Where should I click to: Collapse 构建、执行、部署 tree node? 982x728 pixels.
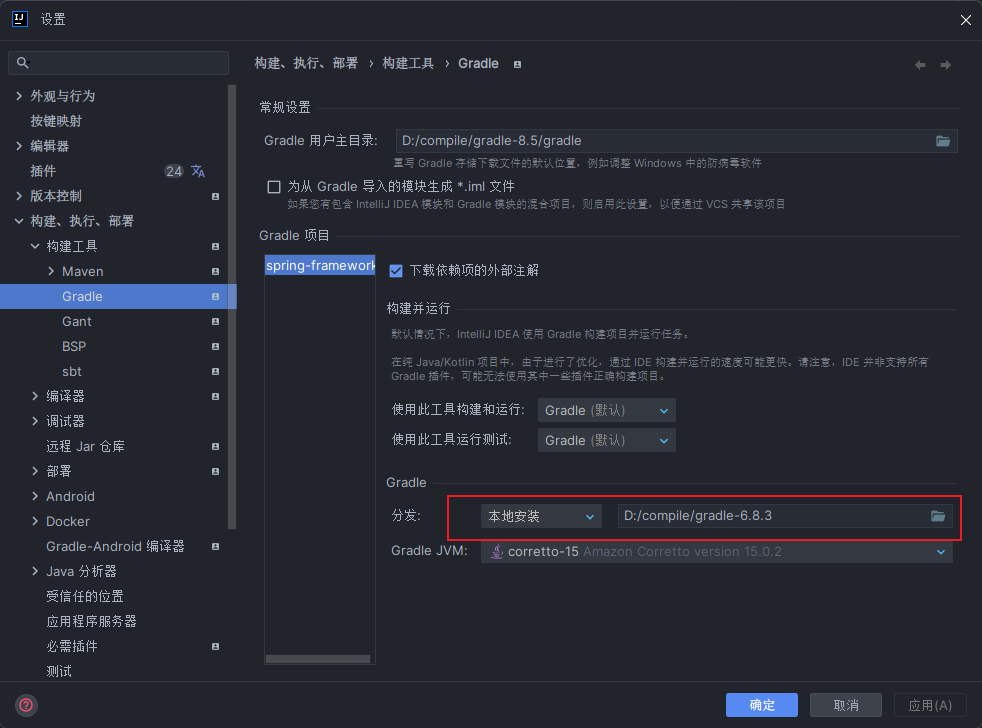pyautogui.click(x=19, y=221)
